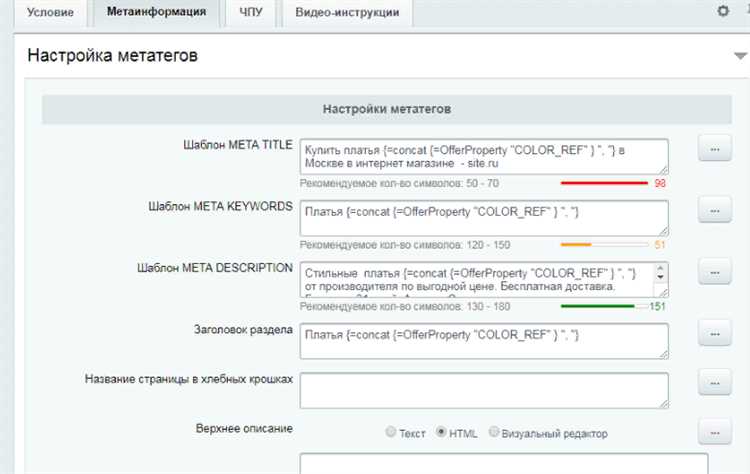Viewport: 750px width, 474px height.
Task: Click the Настройки метатегов header bar
Action: coord(386,109)
